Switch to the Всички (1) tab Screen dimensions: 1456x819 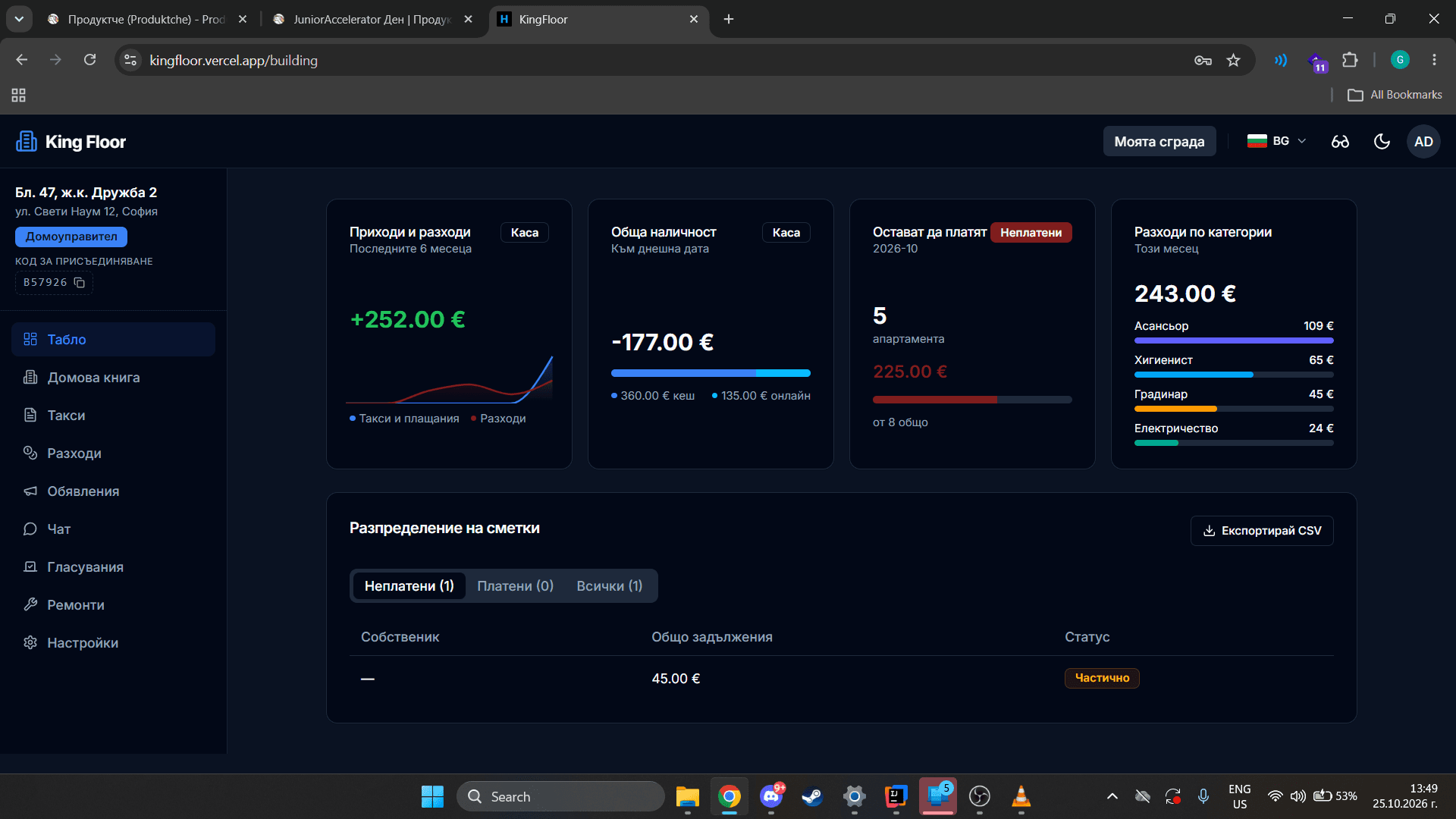610,586
